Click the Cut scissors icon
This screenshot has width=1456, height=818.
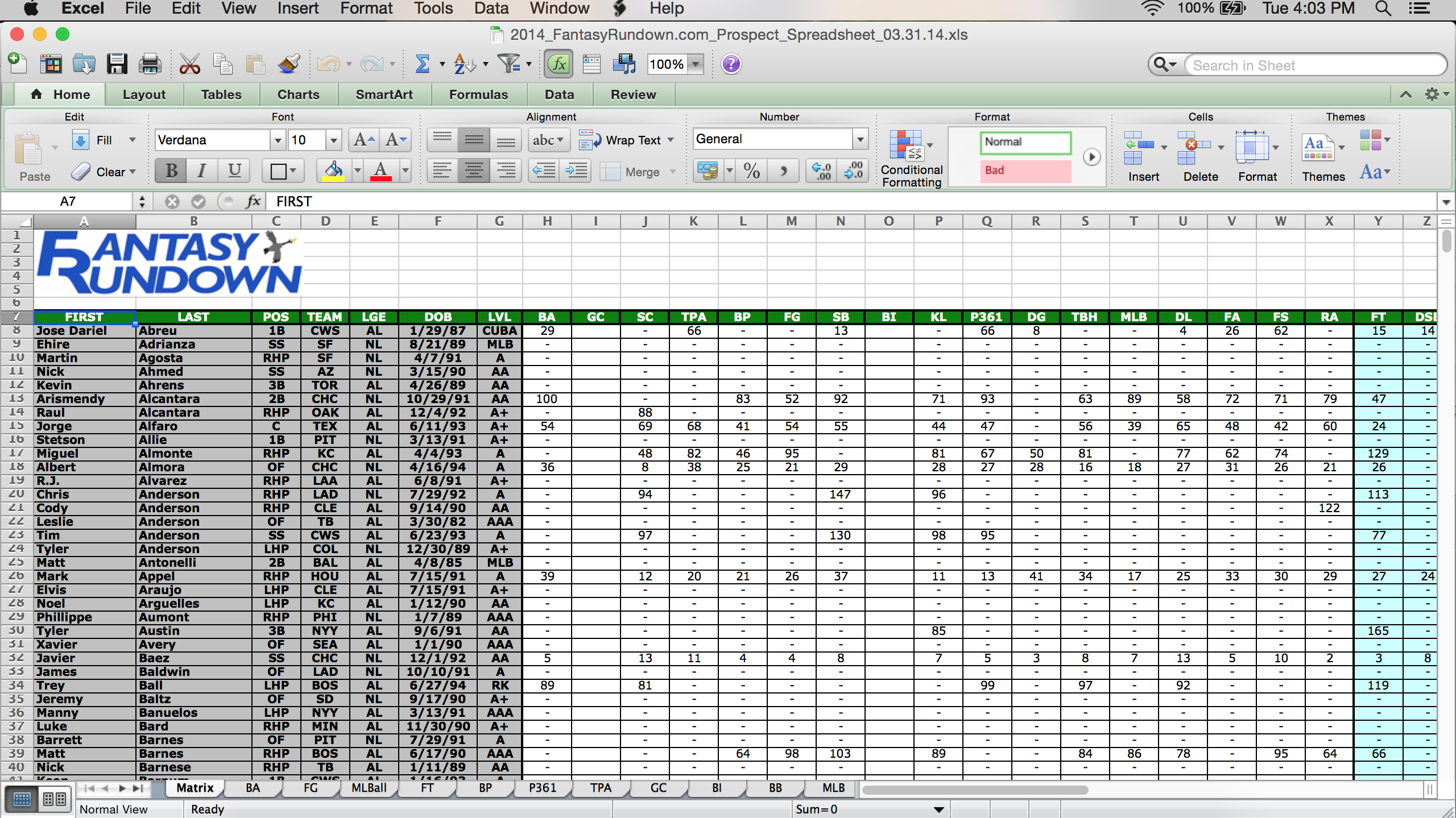(189, 64)
